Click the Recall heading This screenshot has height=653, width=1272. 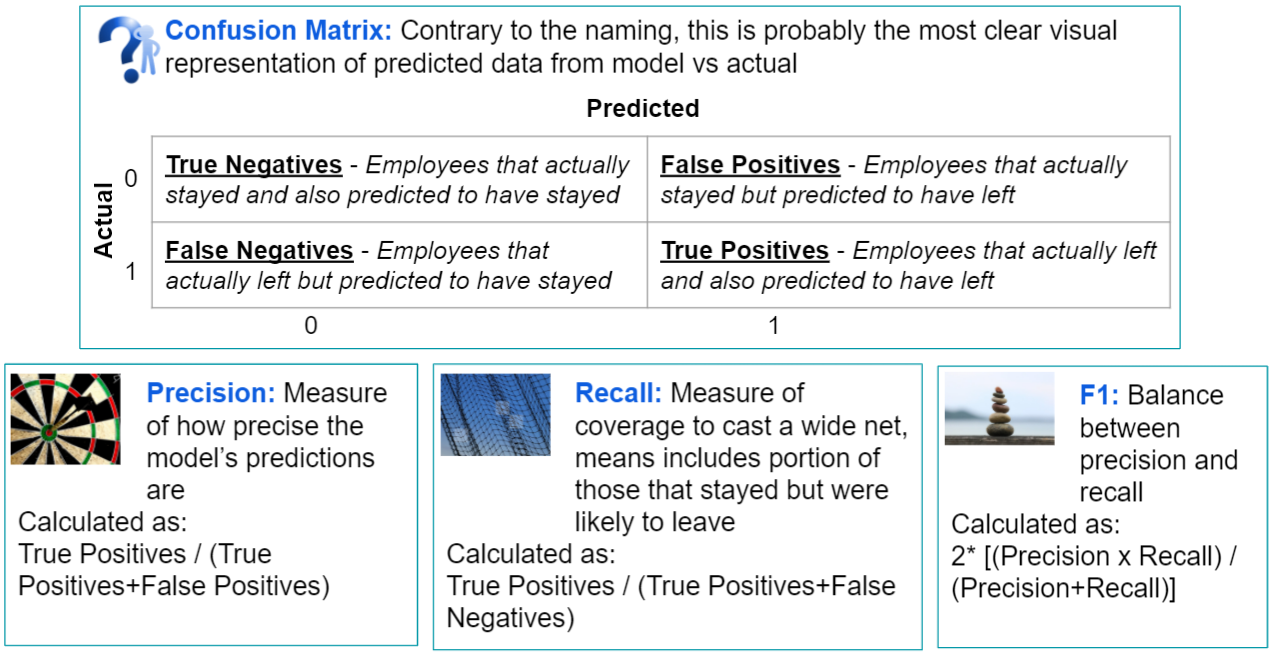click(618, 393)
